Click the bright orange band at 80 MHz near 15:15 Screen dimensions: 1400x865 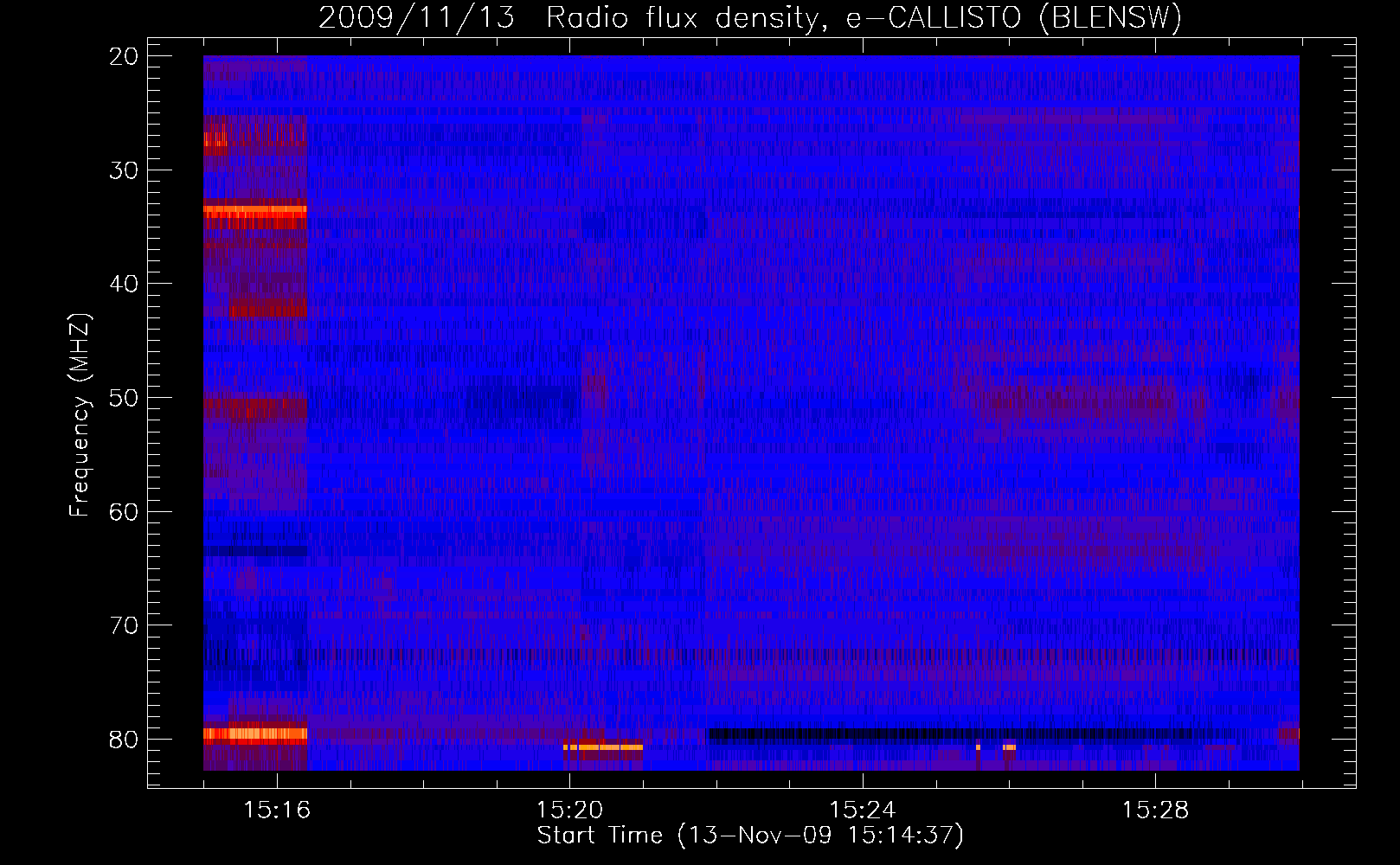[x=255, y=734]
